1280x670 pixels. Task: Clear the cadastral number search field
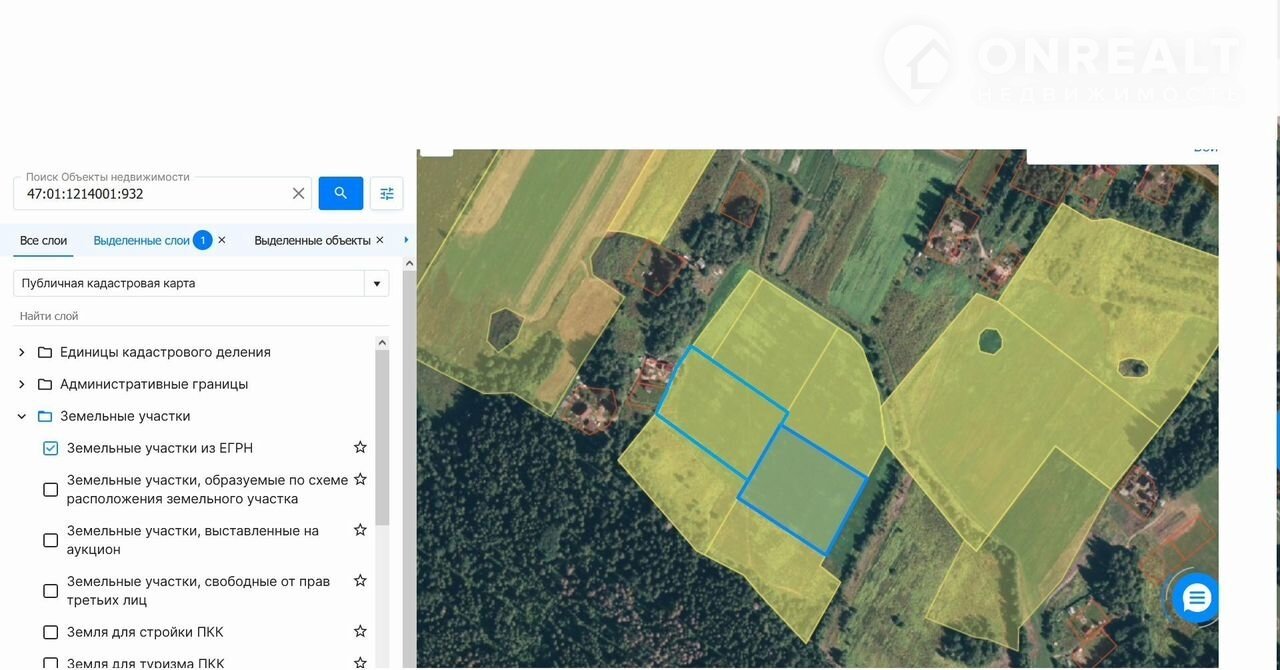click(x=298, y=193)
